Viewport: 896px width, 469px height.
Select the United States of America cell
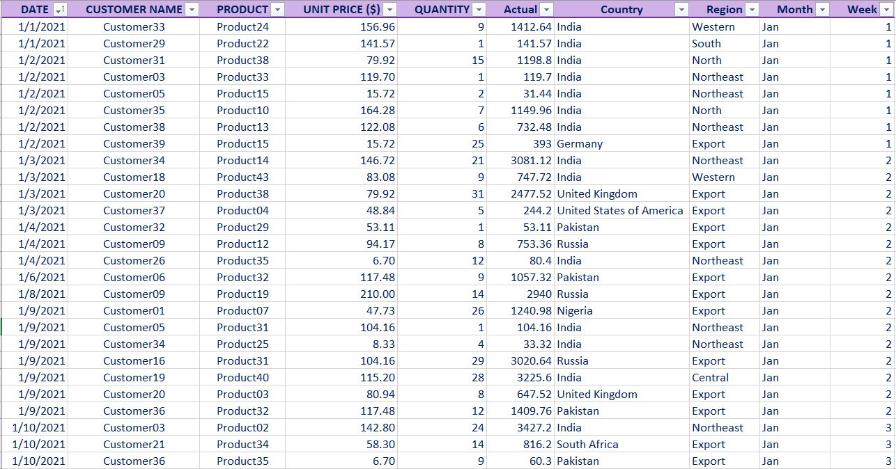[622, 211]
